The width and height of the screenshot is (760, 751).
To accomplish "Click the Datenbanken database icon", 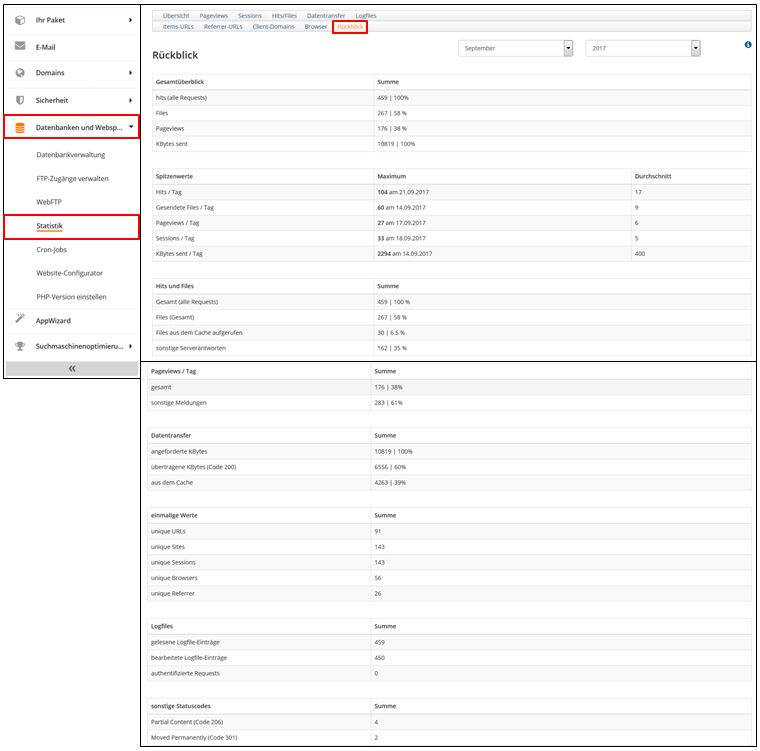I will point(20,128).
